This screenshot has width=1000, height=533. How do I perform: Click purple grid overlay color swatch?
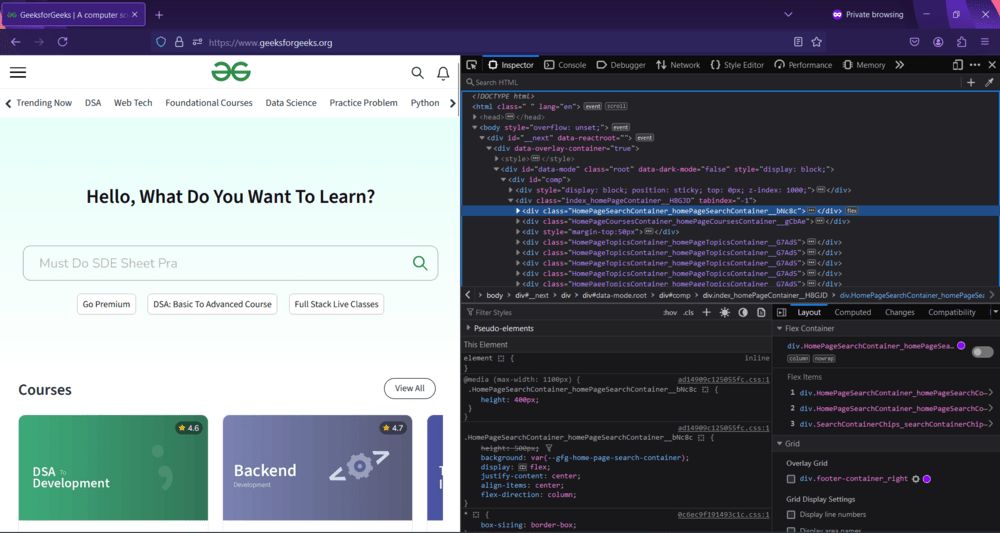click(x=927, y=479)
